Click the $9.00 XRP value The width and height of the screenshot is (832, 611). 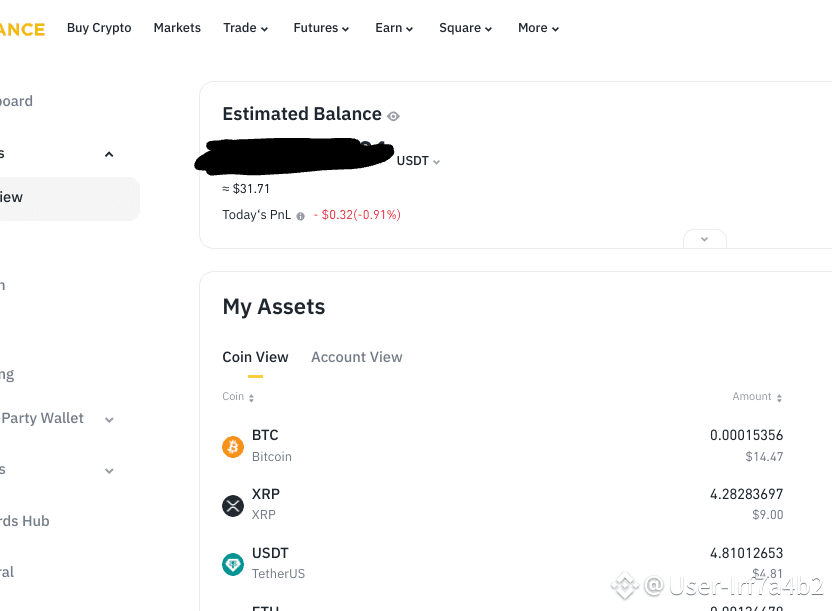[767, 514]
